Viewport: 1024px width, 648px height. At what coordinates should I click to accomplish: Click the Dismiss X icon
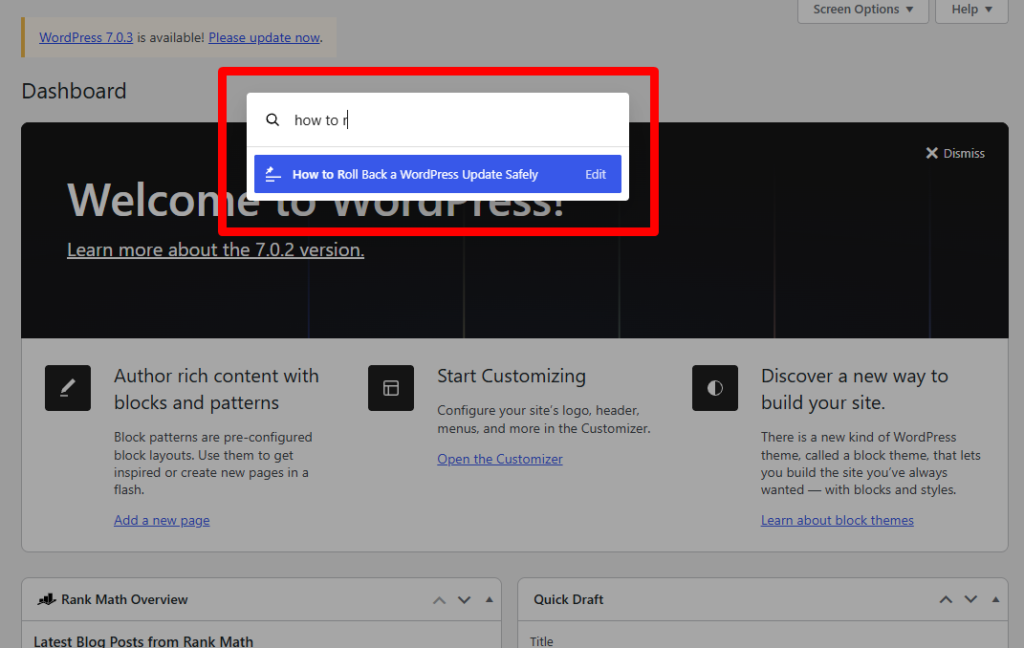[x=932, y=153]
